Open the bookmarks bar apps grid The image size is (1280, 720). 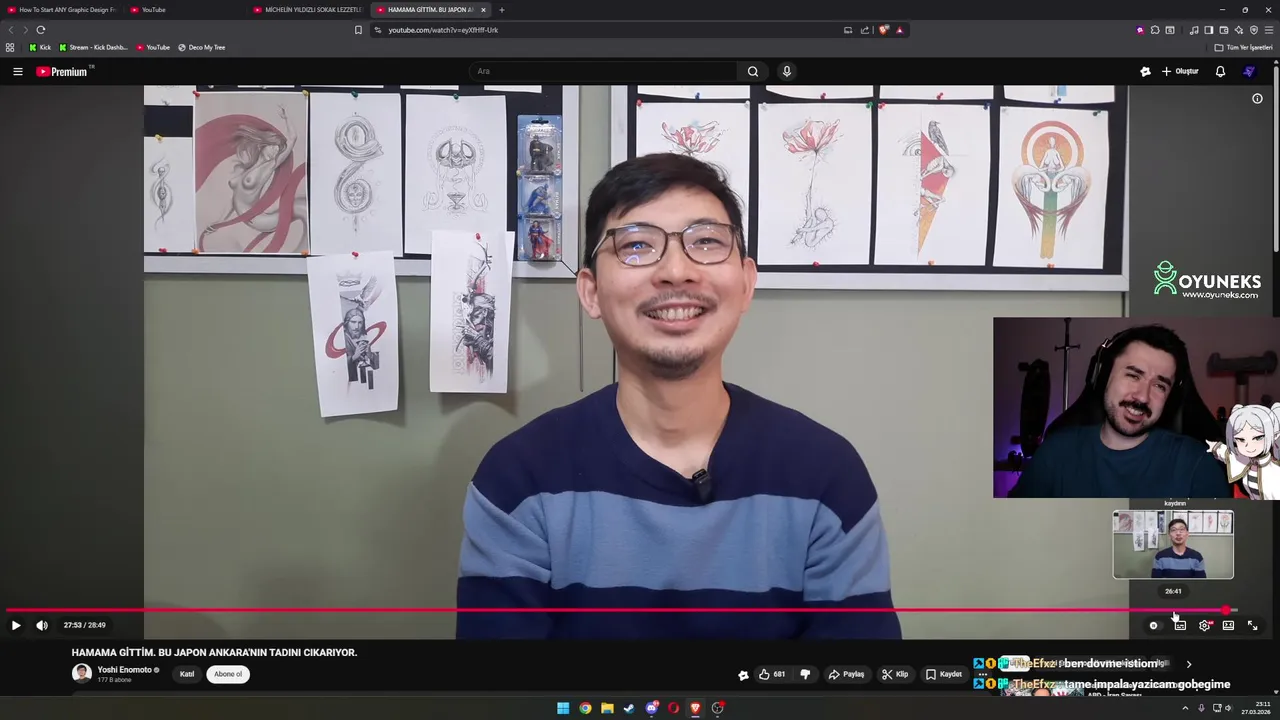coord(10,47)
